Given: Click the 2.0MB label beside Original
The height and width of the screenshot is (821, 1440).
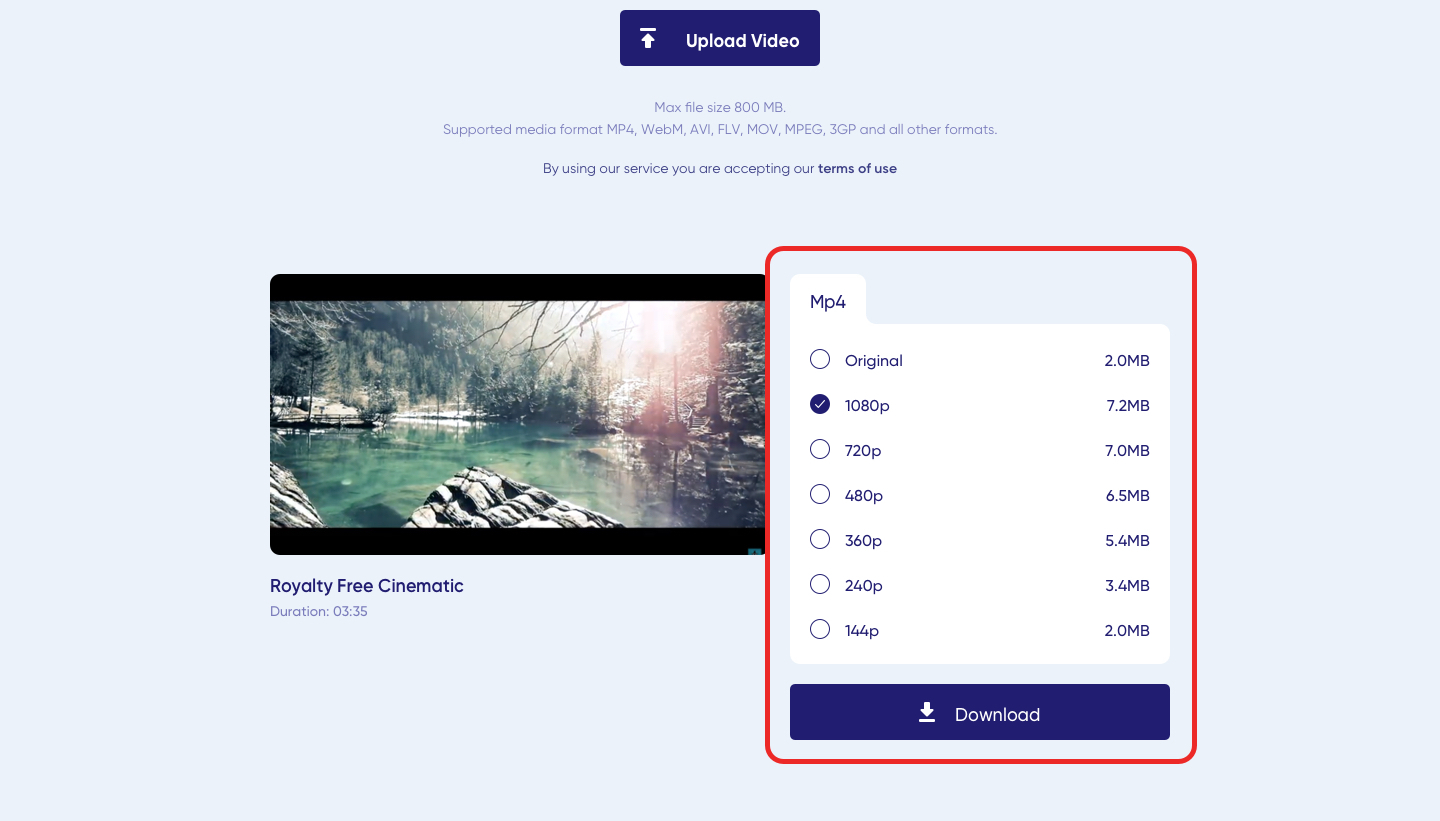Looking at the screenshot, I should click(1127, 360).
